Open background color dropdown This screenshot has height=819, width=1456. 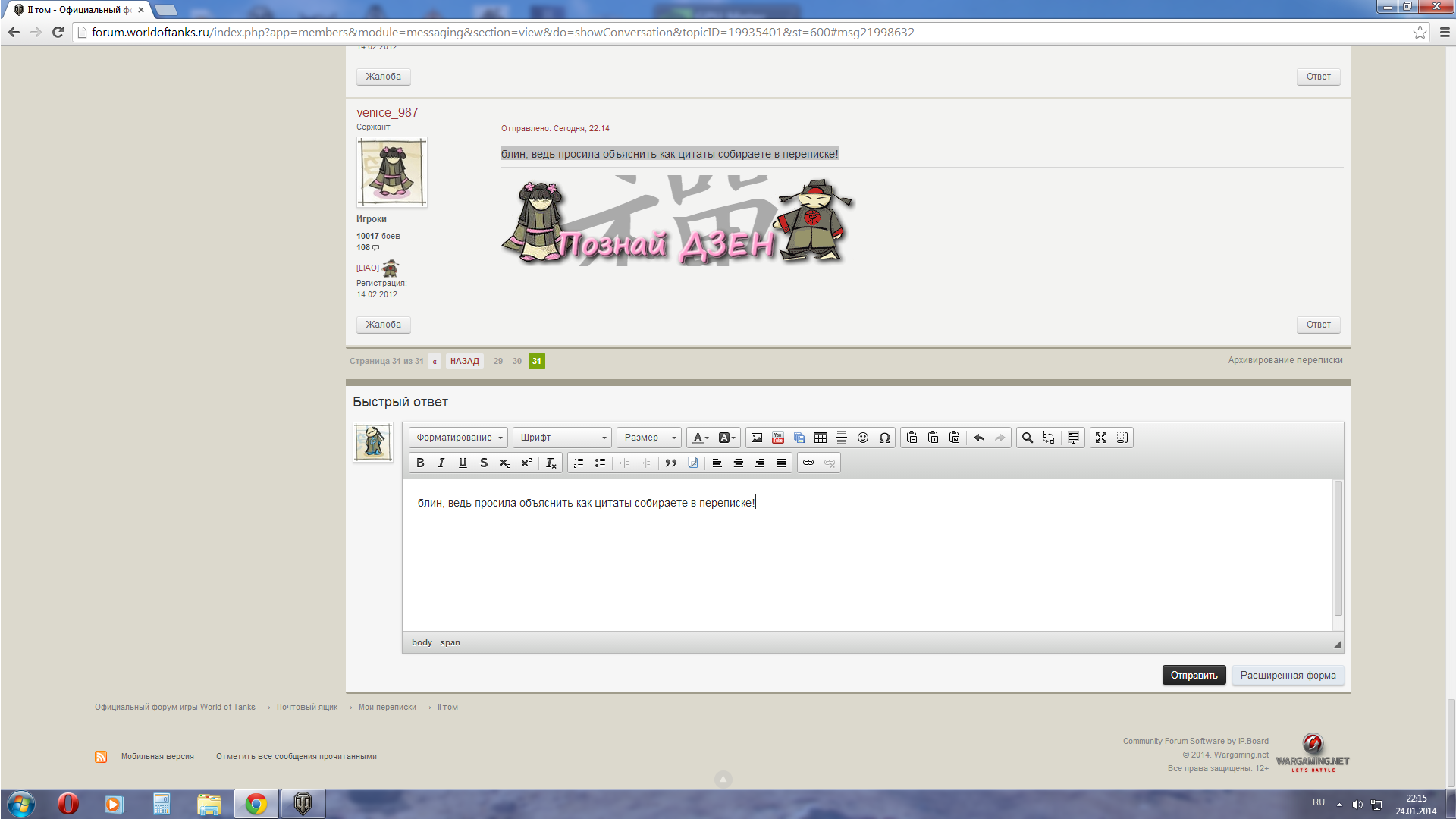[726, 438]
